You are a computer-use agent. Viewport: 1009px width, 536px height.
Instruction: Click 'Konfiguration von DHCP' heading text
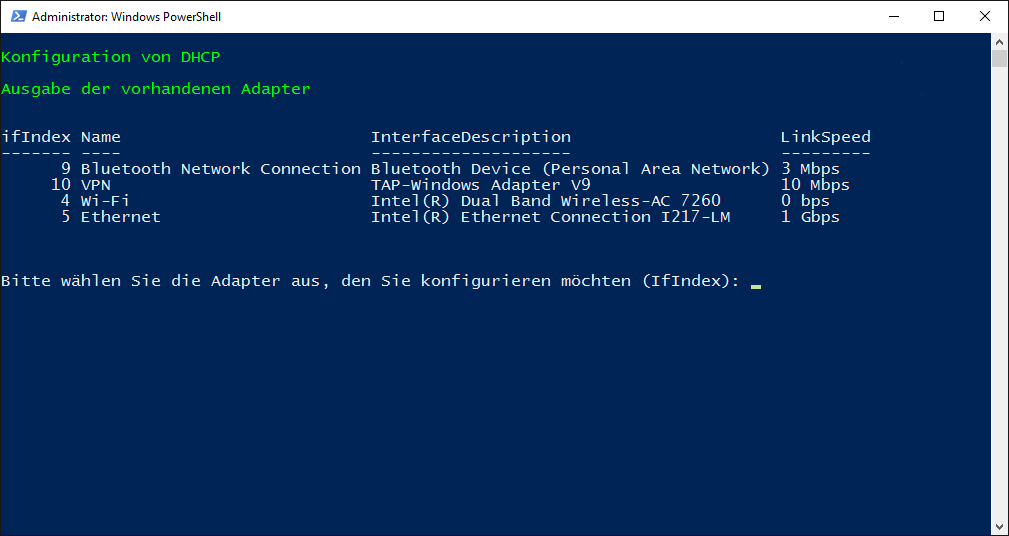(x=111, y=57)
